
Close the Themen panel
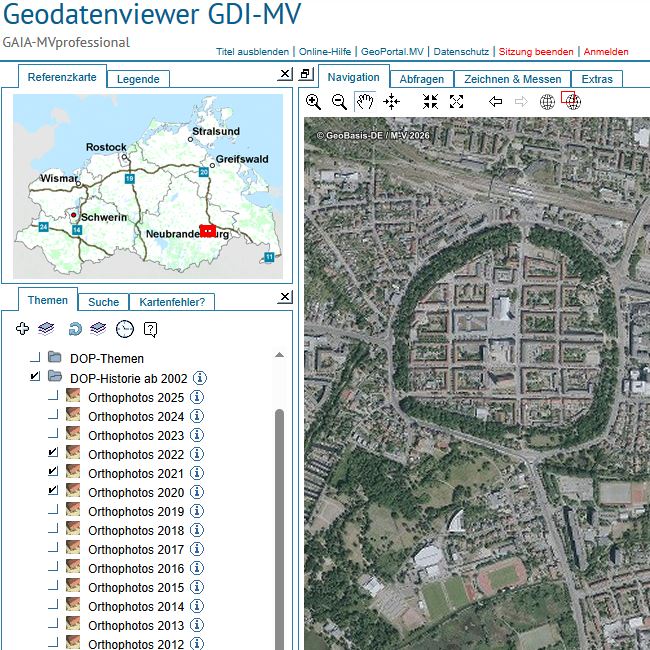coord(285,296)
